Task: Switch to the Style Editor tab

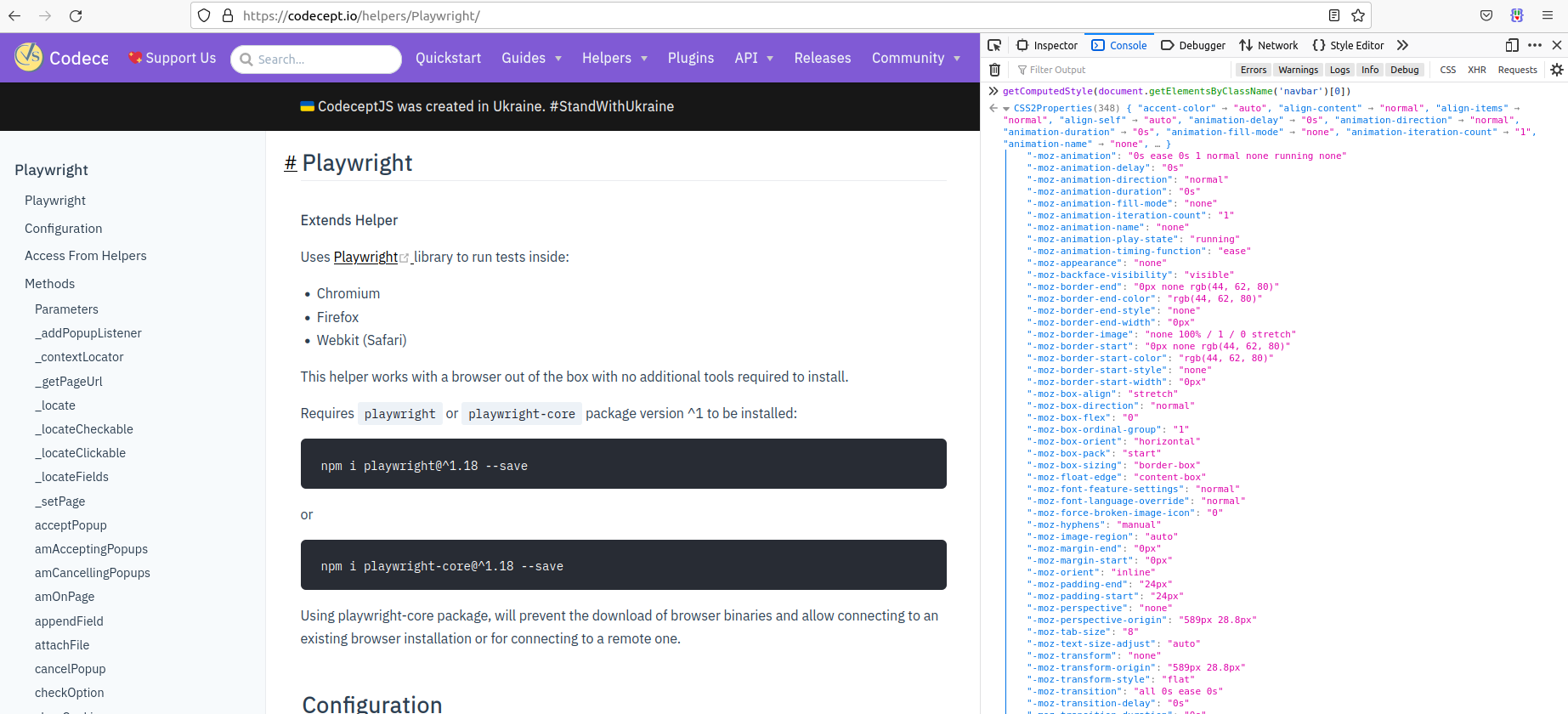Action: (1348, 45)
